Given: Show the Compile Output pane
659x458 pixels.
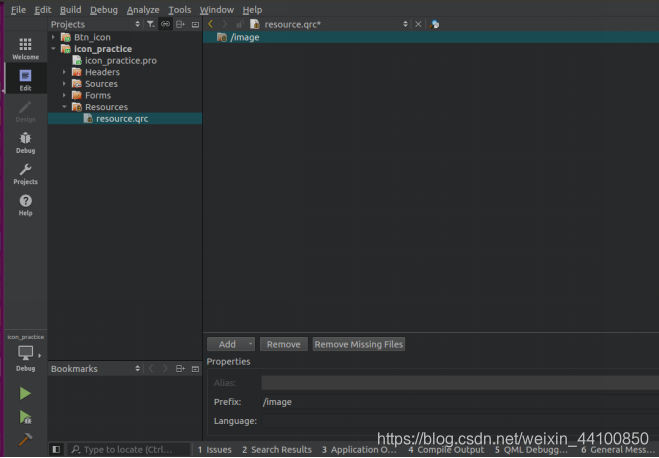Looking at the screenshot, I should 446,450.
